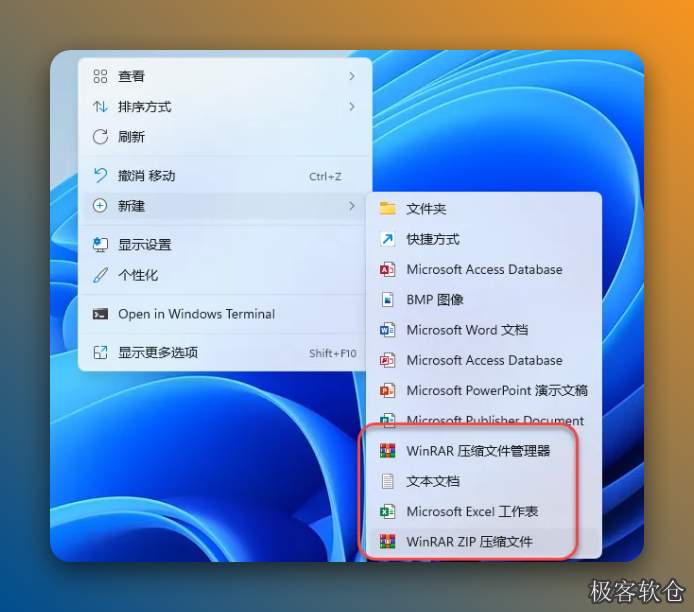Click the refresh icon beside 刷新
Viewport: 694px width, 612px height.
100,137
